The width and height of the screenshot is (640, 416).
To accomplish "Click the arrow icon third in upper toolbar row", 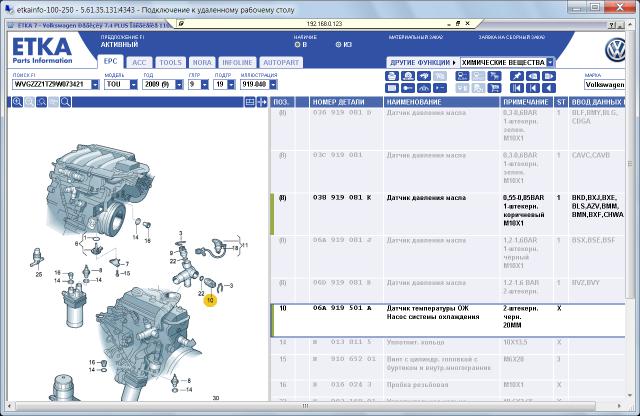I will pos(424,76).
